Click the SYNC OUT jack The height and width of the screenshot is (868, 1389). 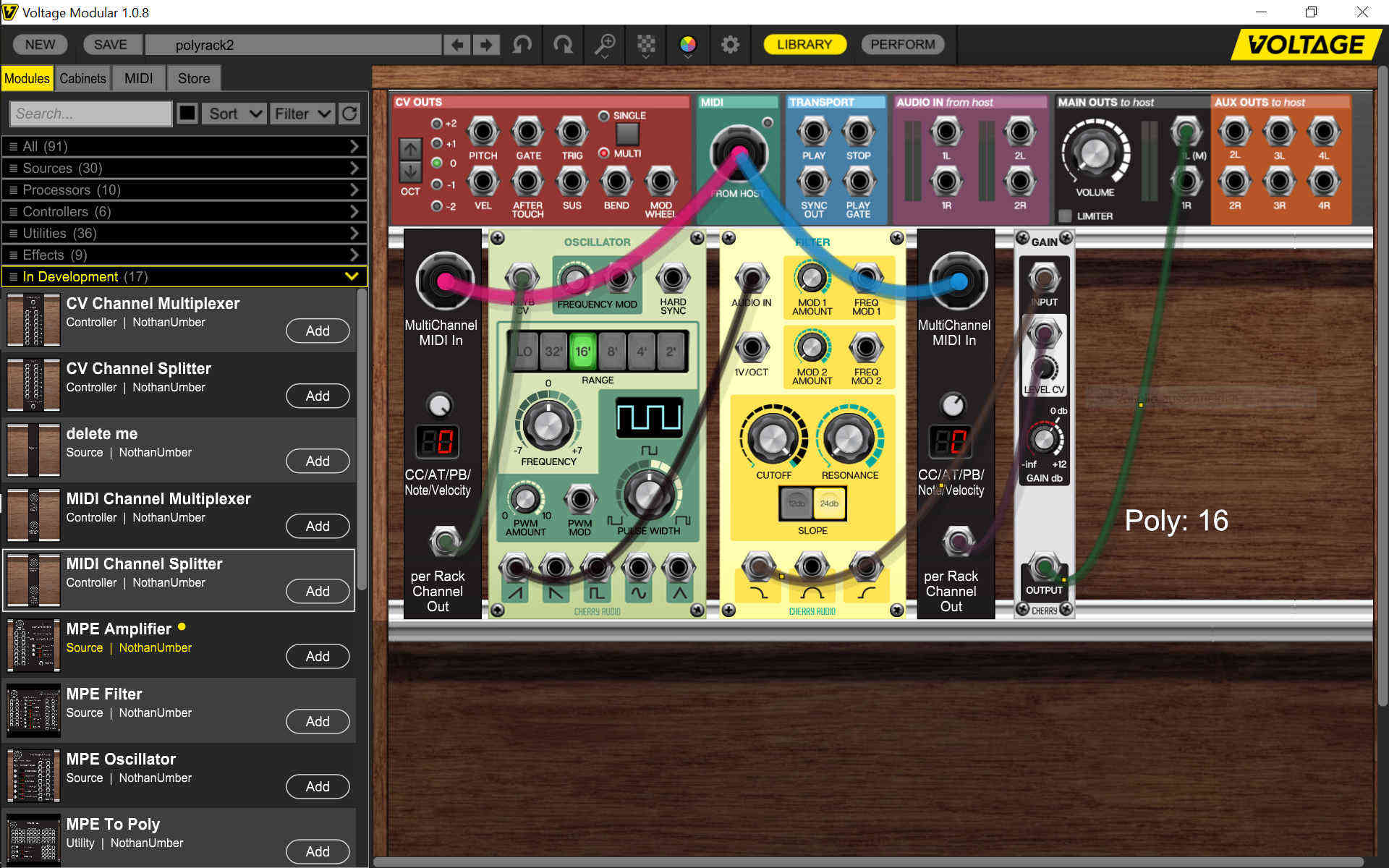tap(814, 182)
